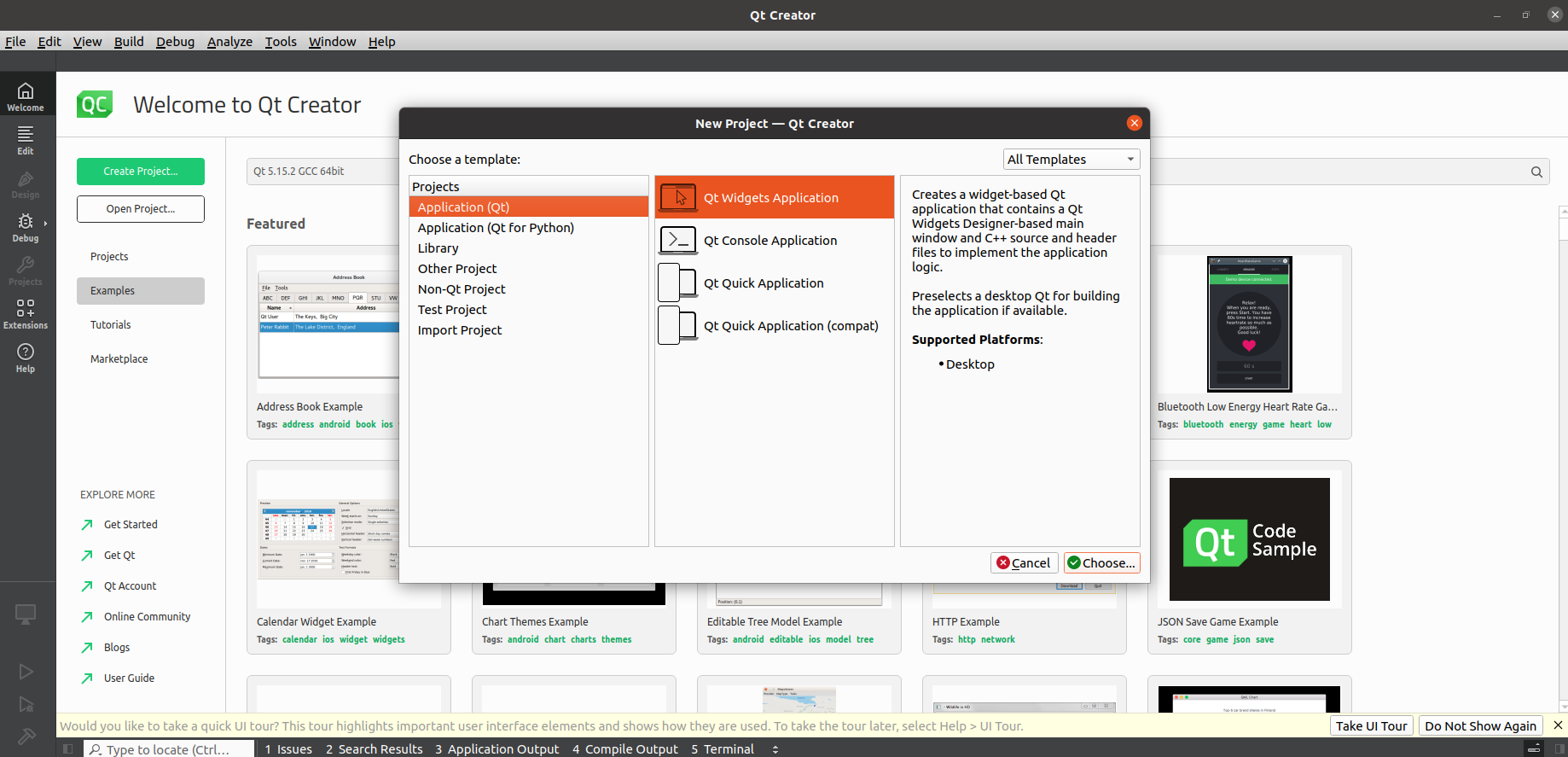
Task: Open the Analyze menu
Action: pyautogui.click(x=229, y=42)
